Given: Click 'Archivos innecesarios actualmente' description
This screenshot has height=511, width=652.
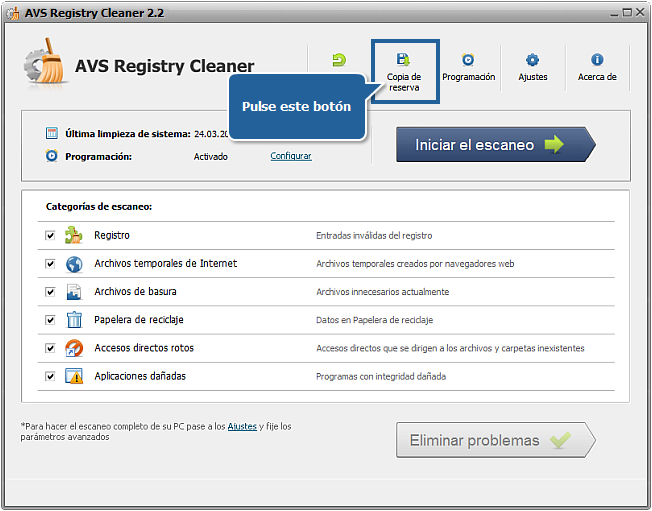Looking at the screenshot, I should 383,292.
